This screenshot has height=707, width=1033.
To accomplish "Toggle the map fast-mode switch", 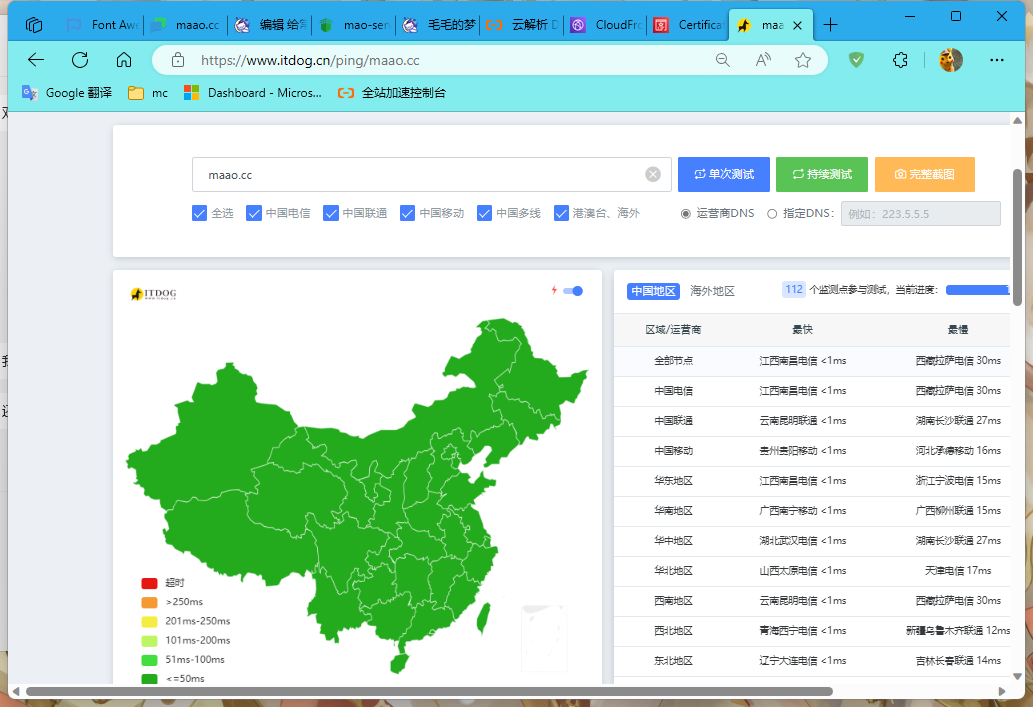I will (573, 291).
